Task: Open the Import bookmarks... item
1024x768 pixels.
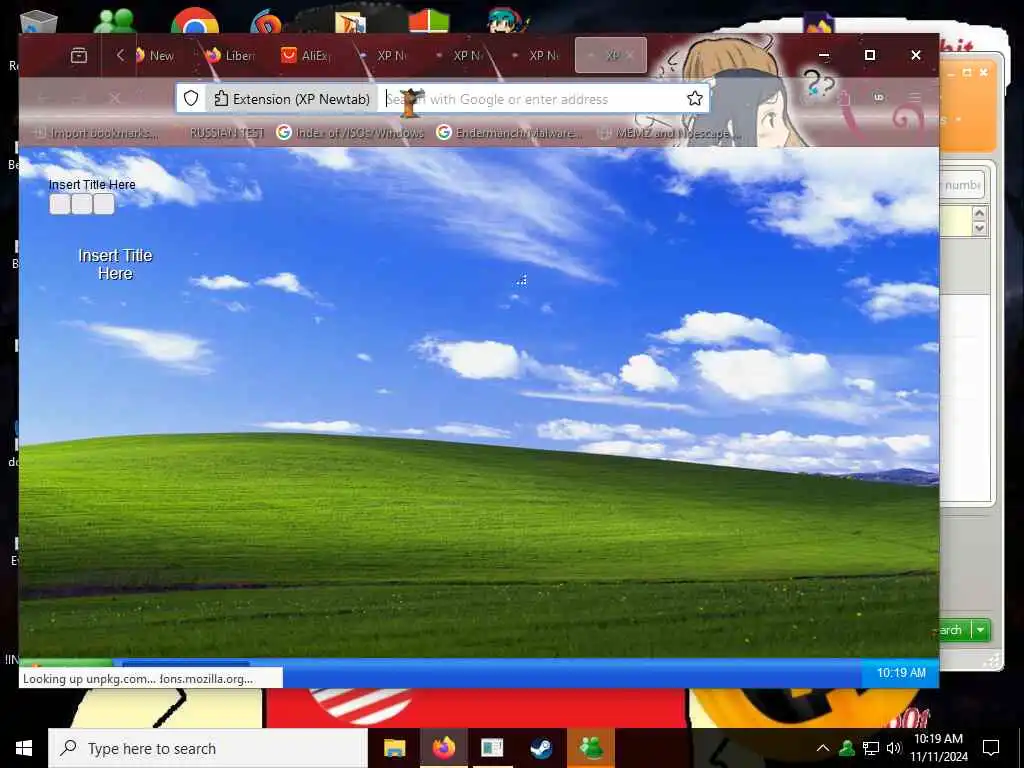Action: coord(96,133)
